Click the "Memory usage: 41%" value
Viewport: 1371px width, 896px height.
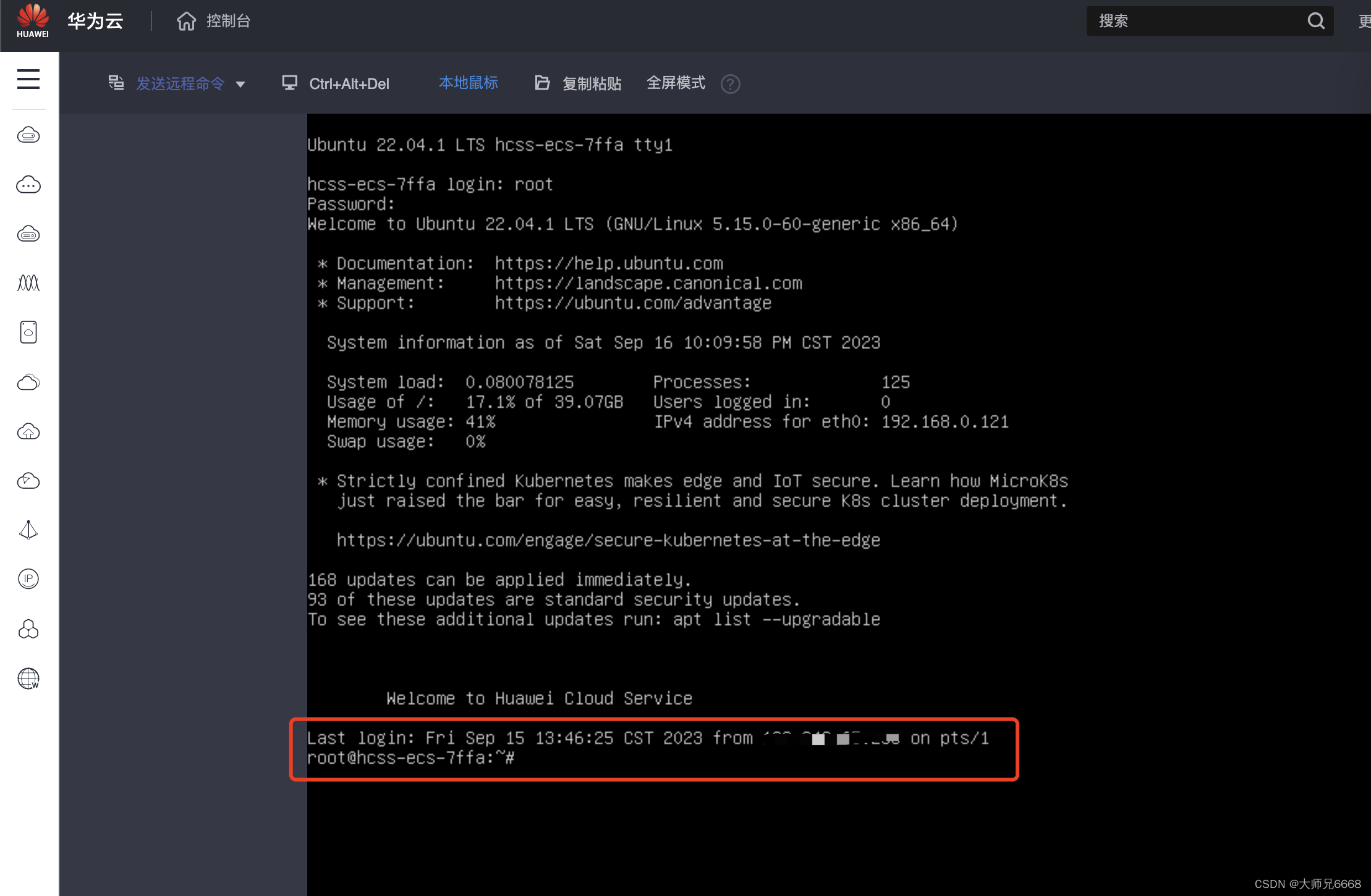(481, 421)
